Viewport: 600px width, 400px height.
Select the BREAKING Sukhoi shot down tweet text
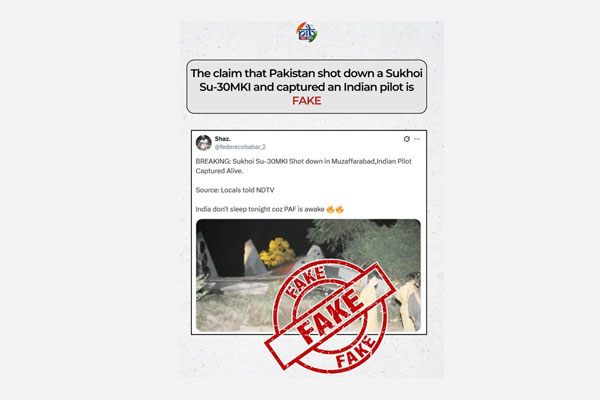point(303,166)
